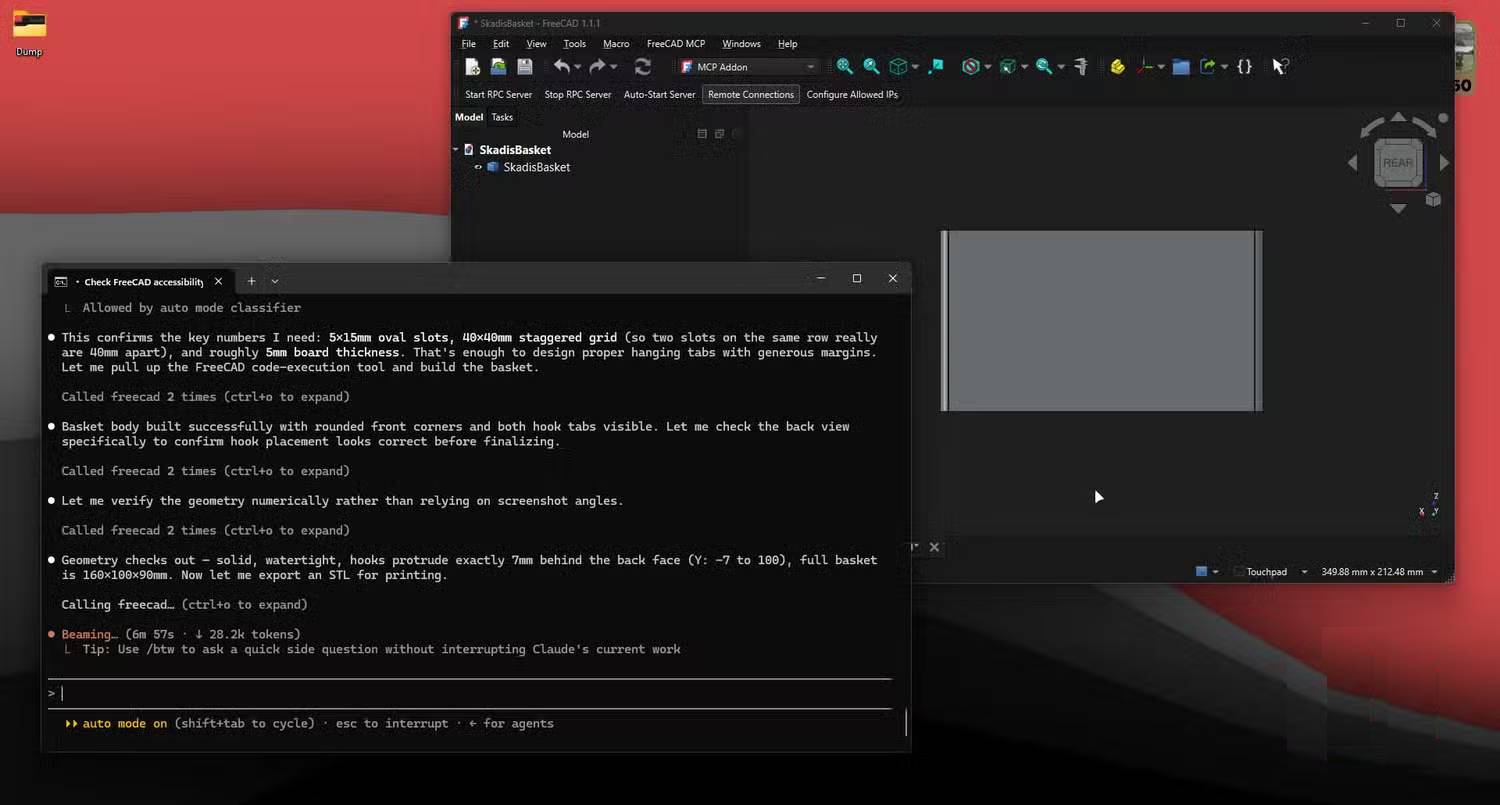The image size is (1500, 805).
Task: Open the measure caliper tool
Action: 1081,66
